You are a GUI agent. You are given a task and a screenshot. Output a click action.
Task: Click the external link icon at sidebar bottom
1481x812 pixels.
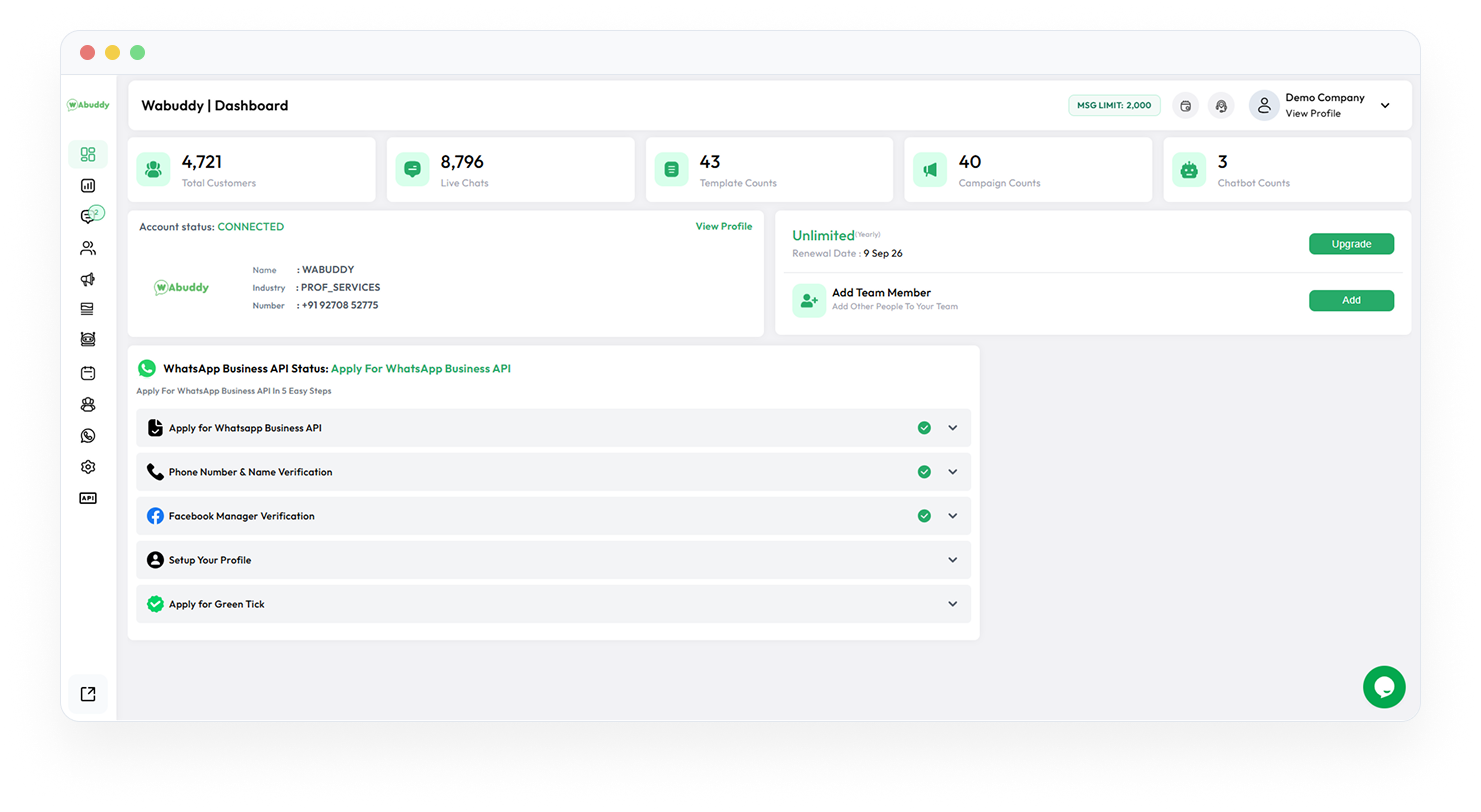coord(88,692)
